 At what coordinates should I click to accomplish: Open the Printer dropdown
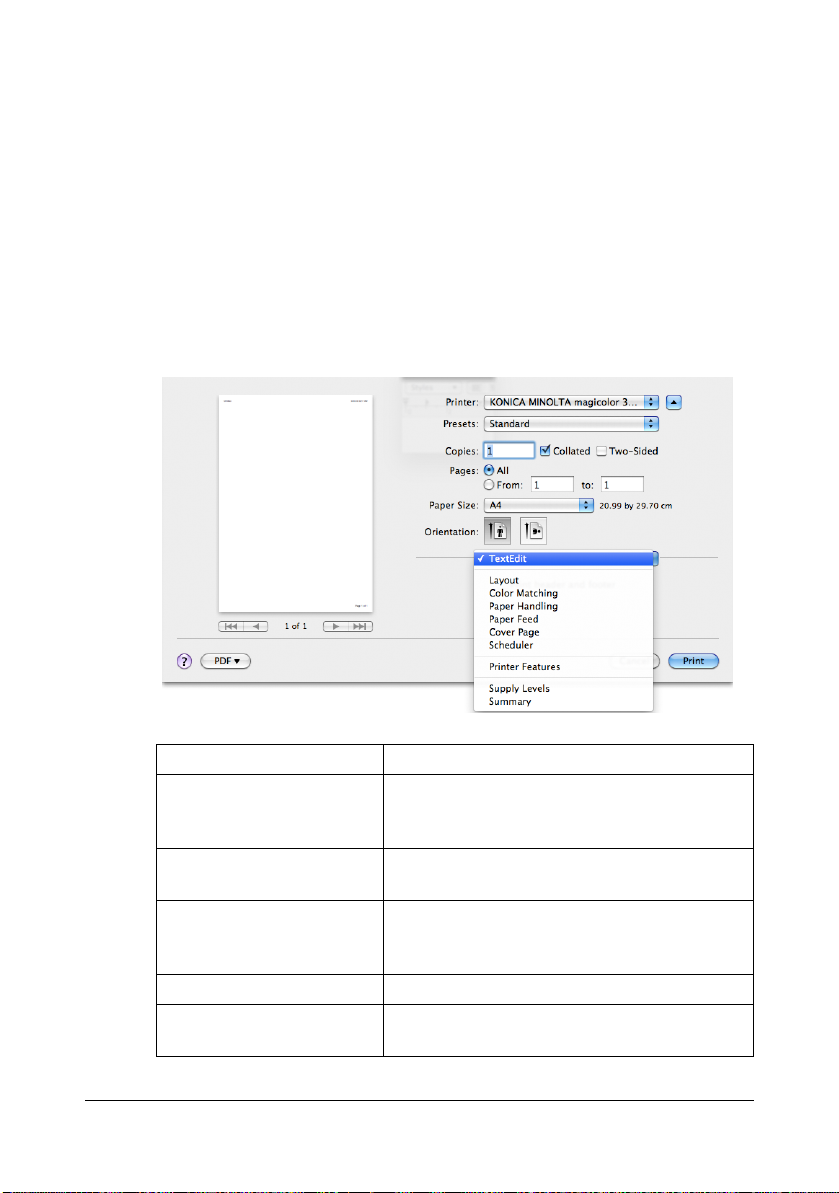(x=571, y=402)
